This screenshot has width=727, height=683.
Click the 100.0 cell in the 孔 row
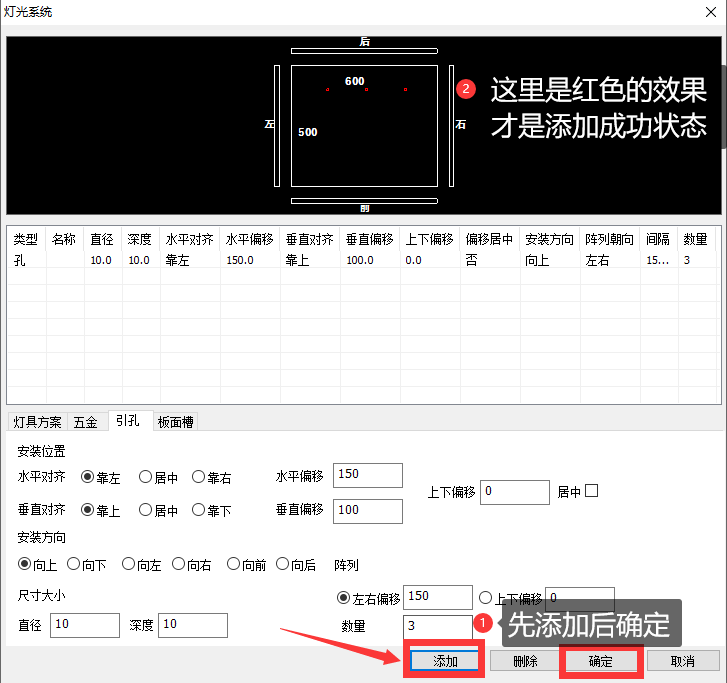370,260
